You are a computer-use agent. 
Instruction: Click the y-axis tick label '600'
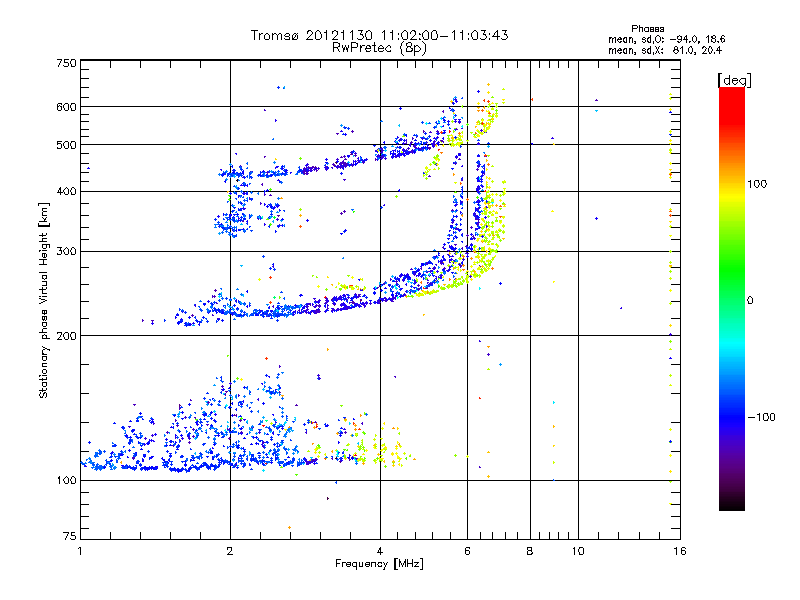tap(66, 107)
